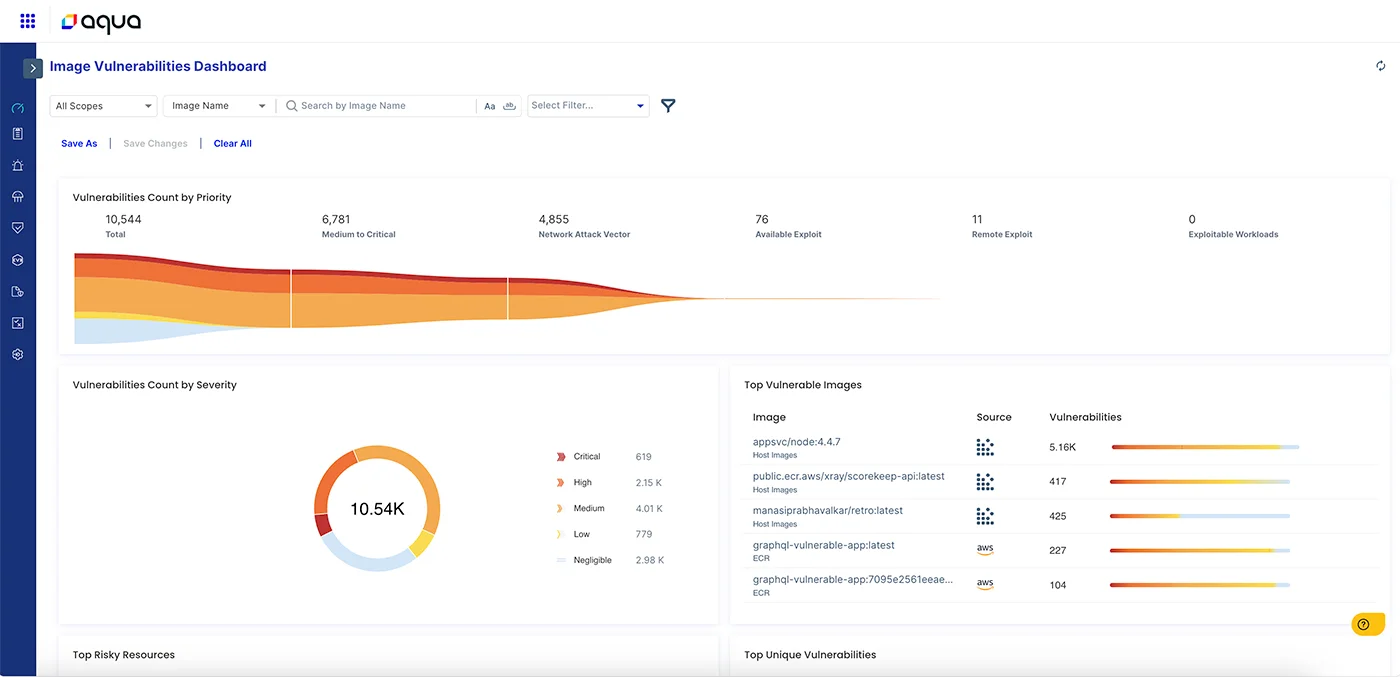
Task: Open the Select Filter dropdown
Action: (588, 105)
